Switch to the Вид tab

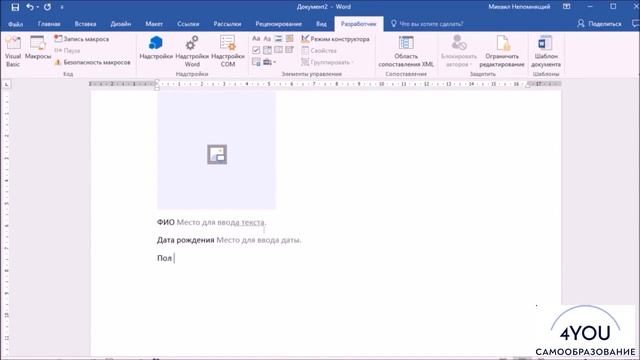[321, 24]
